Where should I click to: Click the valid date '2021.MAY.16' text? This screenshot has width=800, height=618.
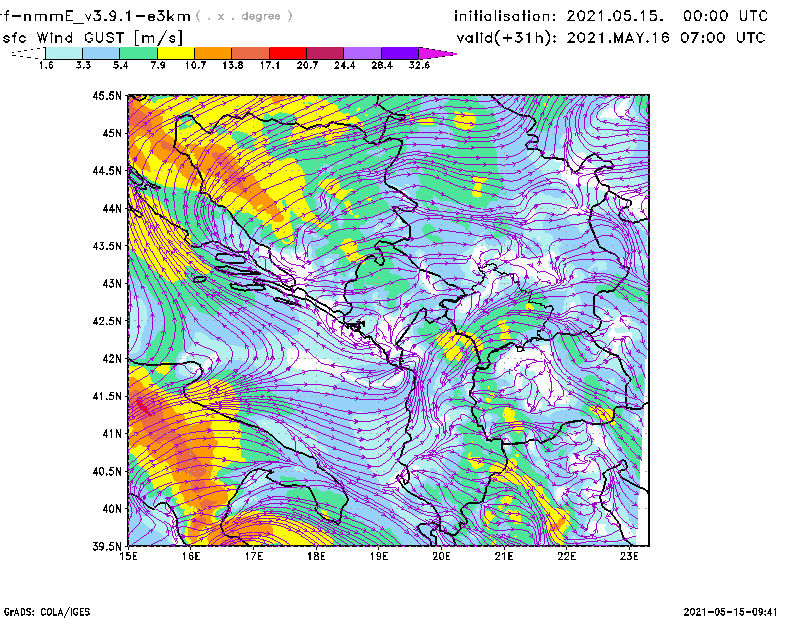618,38
